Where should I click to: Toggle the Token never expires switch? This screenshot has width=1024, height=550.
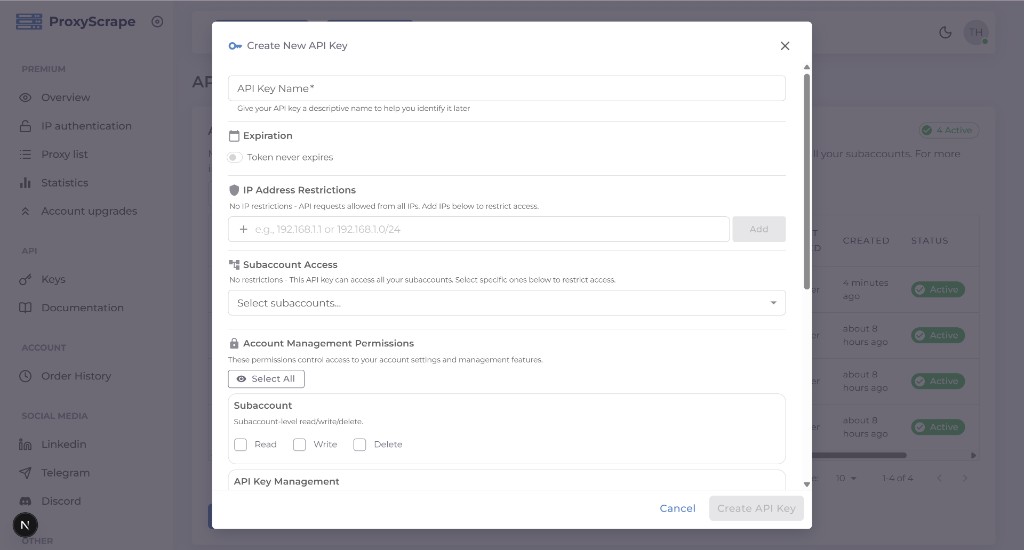(234, 157)
